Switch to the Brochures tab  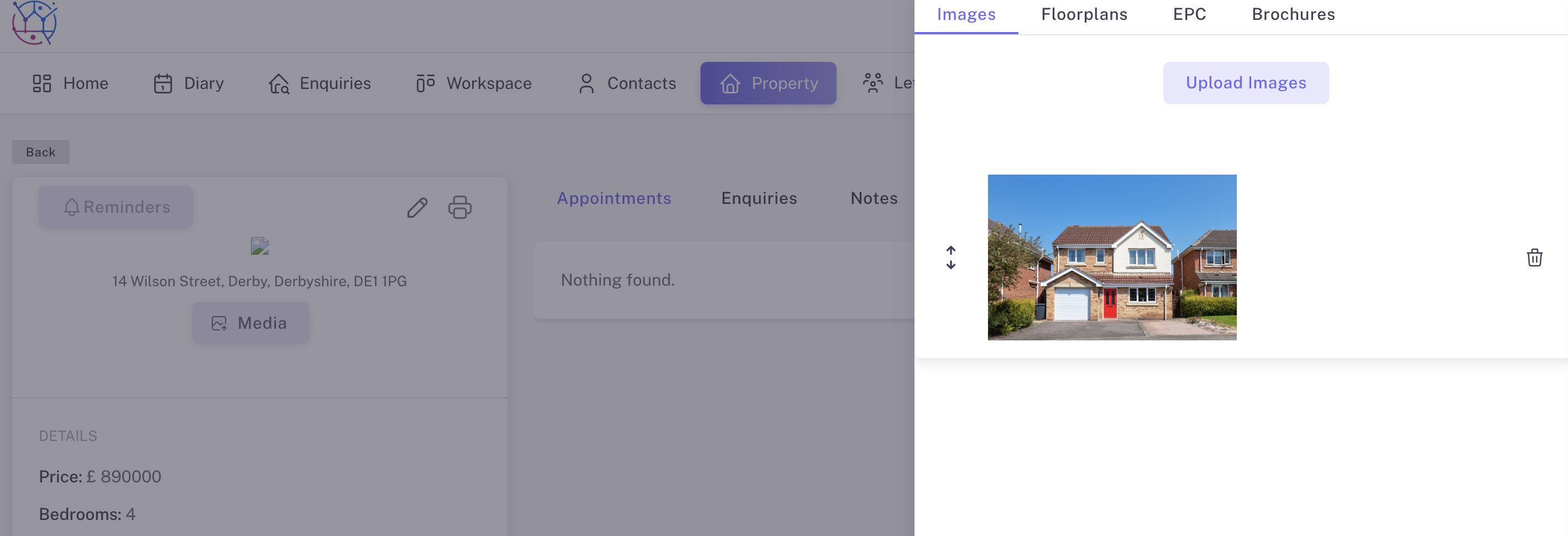1292,14
